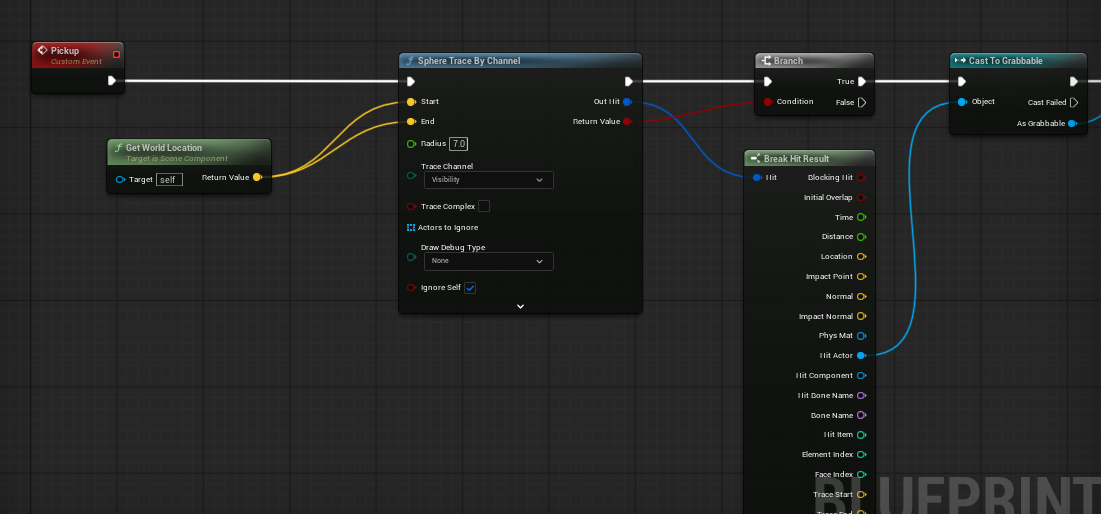Click the Hit Actor output pin
This screenshot has width=1101, height=514.
click(x=862, y=355)
